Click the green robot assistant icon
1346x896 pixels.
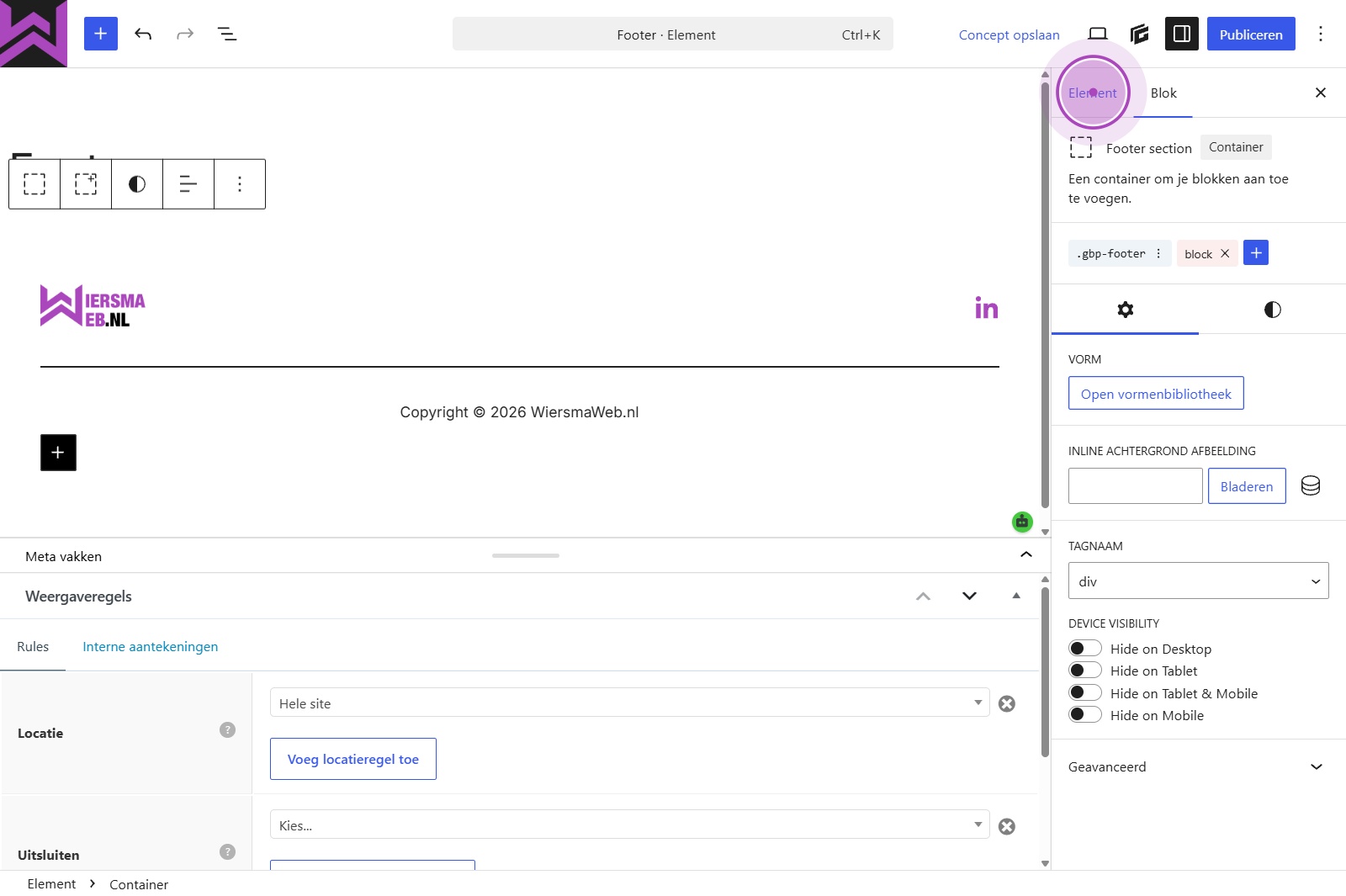point(1022,522)
